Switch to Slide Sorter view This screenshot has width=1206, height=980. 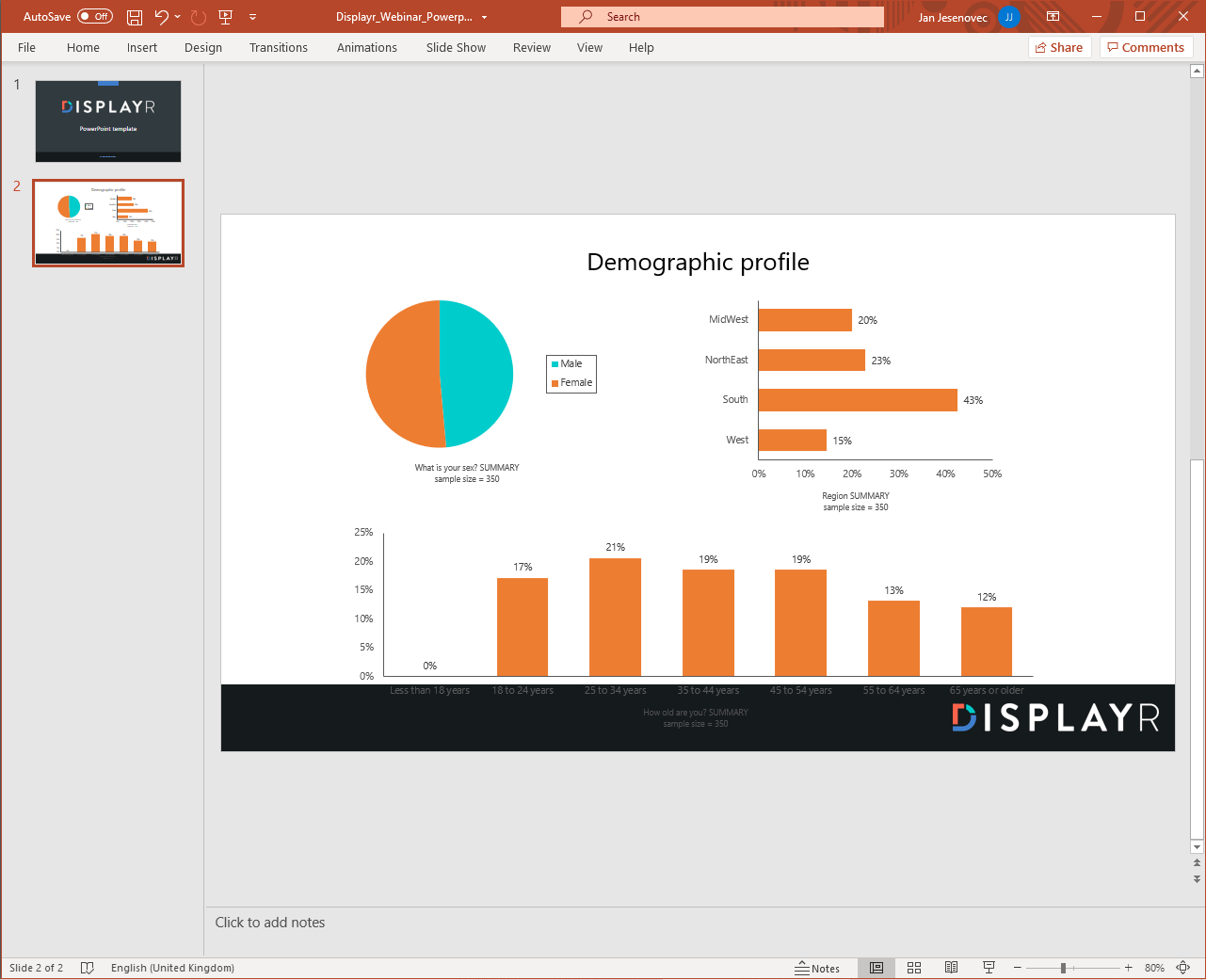tap(913, 968)
